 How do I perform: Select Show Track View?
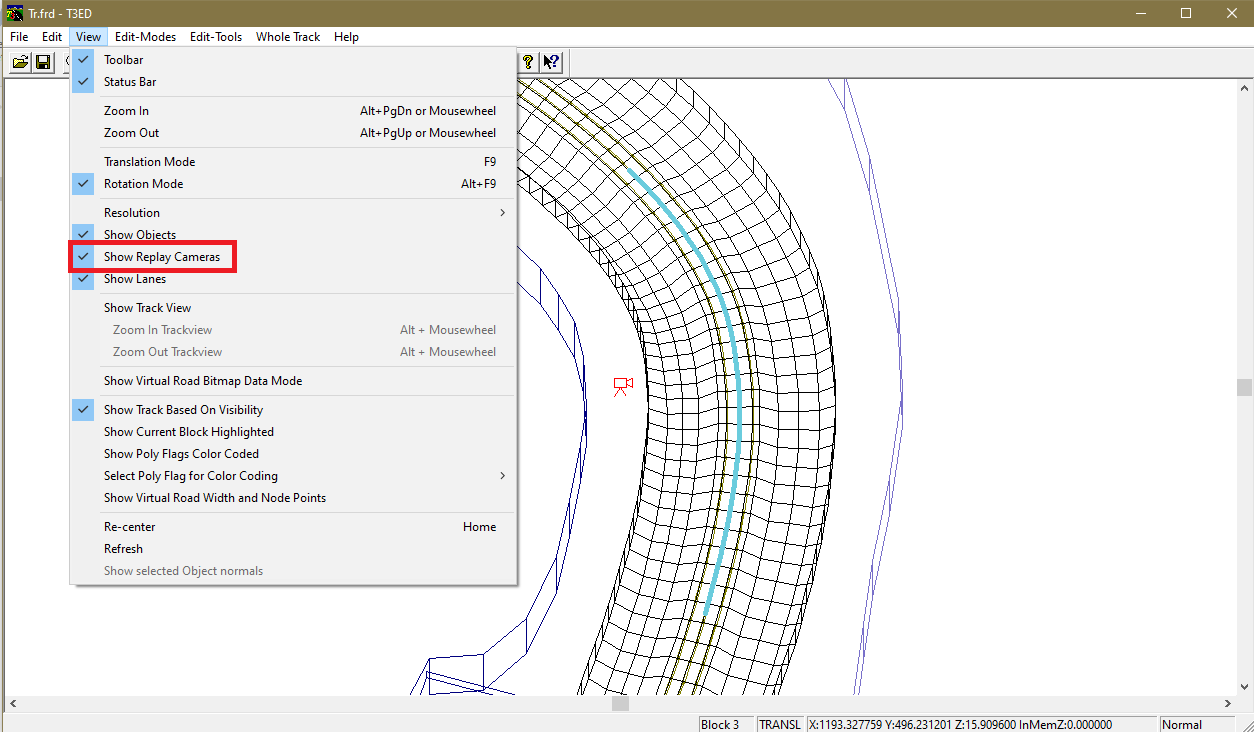click(x=293, y=308)
